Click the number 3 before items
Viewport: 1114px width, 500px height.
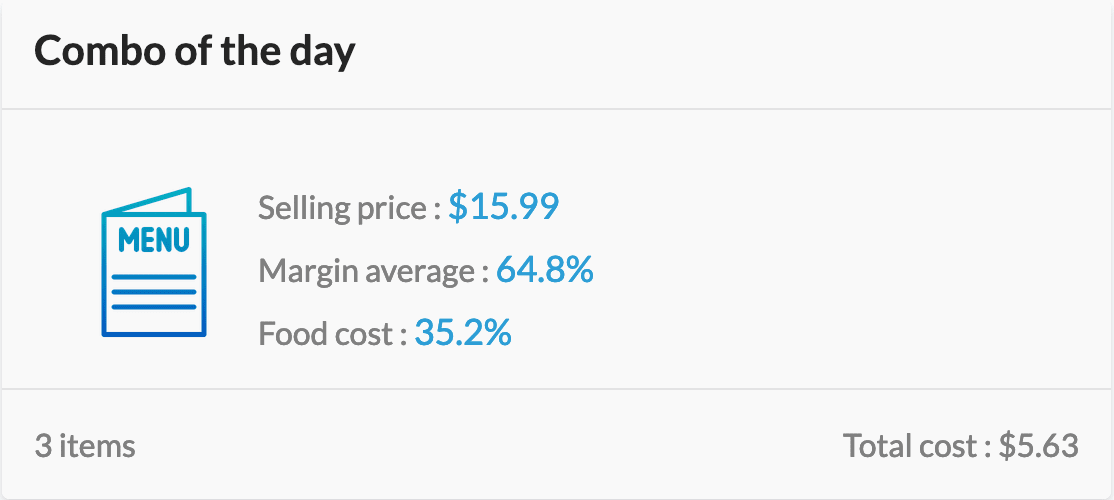point(43,447)
